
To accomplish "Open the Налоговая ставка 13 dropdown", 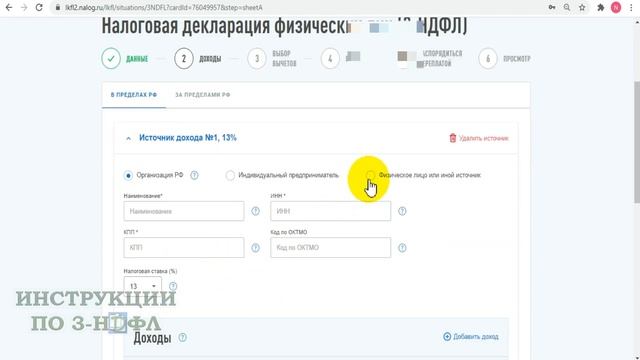I will (x=142, y=286).
